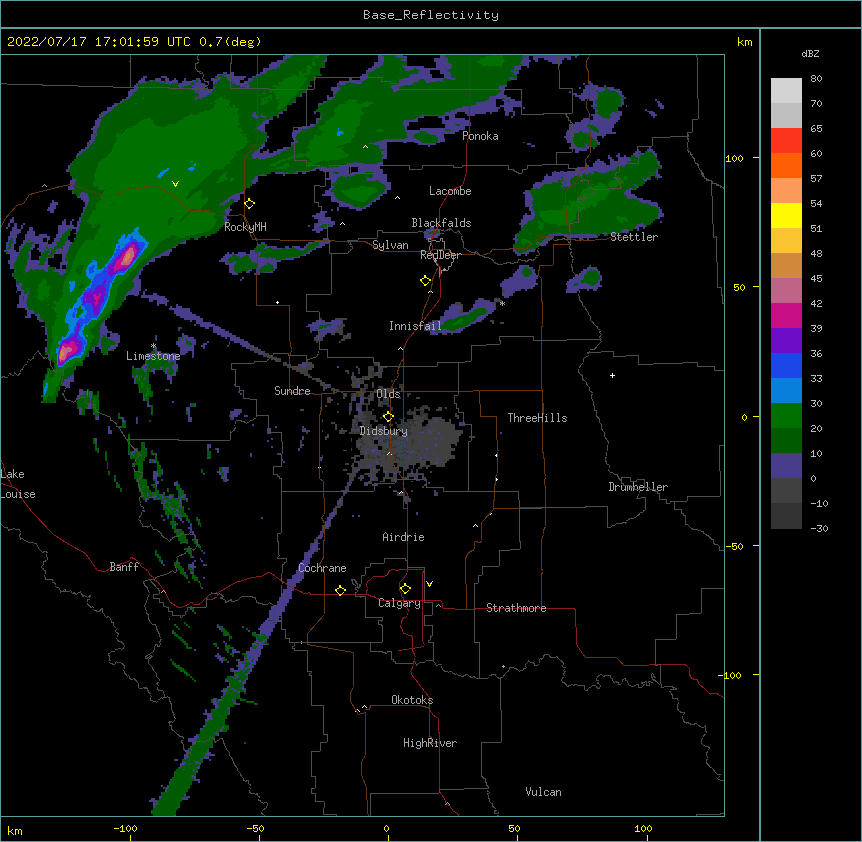Image resolution: width=862 pixels, height=842 pixels.
Task: Click the yellow diamond marker beside RockyMH
Action: 250,204
